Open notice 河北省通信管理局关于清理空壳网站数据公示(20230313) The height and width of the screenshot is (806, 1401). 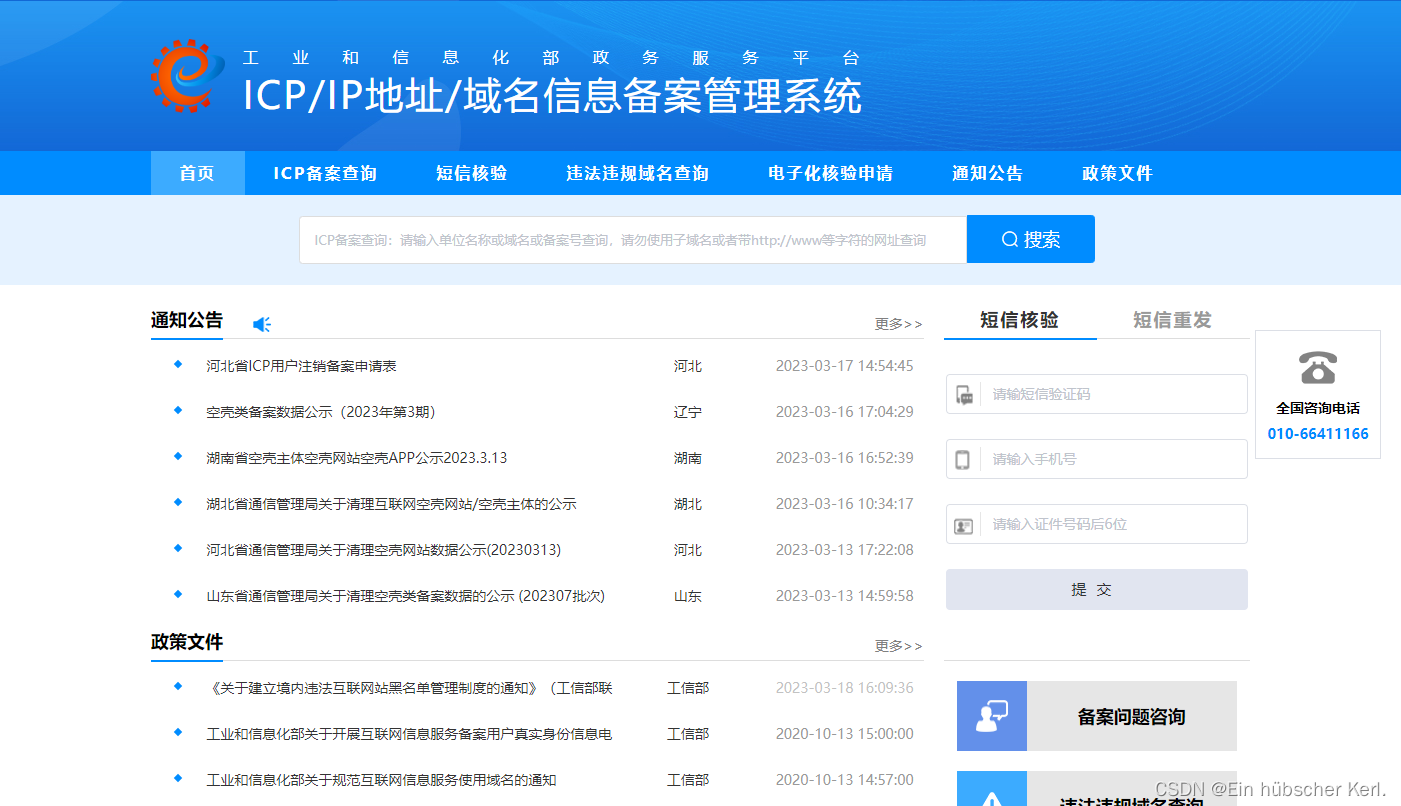pos(383,550)
